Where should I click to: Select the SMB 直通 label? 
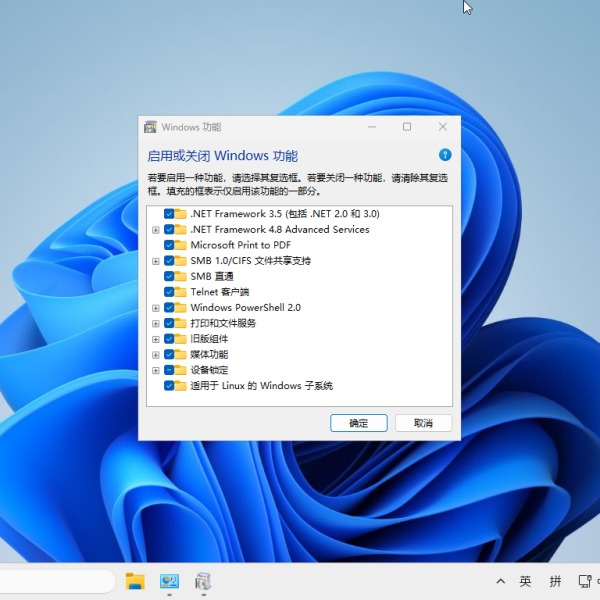212,276
